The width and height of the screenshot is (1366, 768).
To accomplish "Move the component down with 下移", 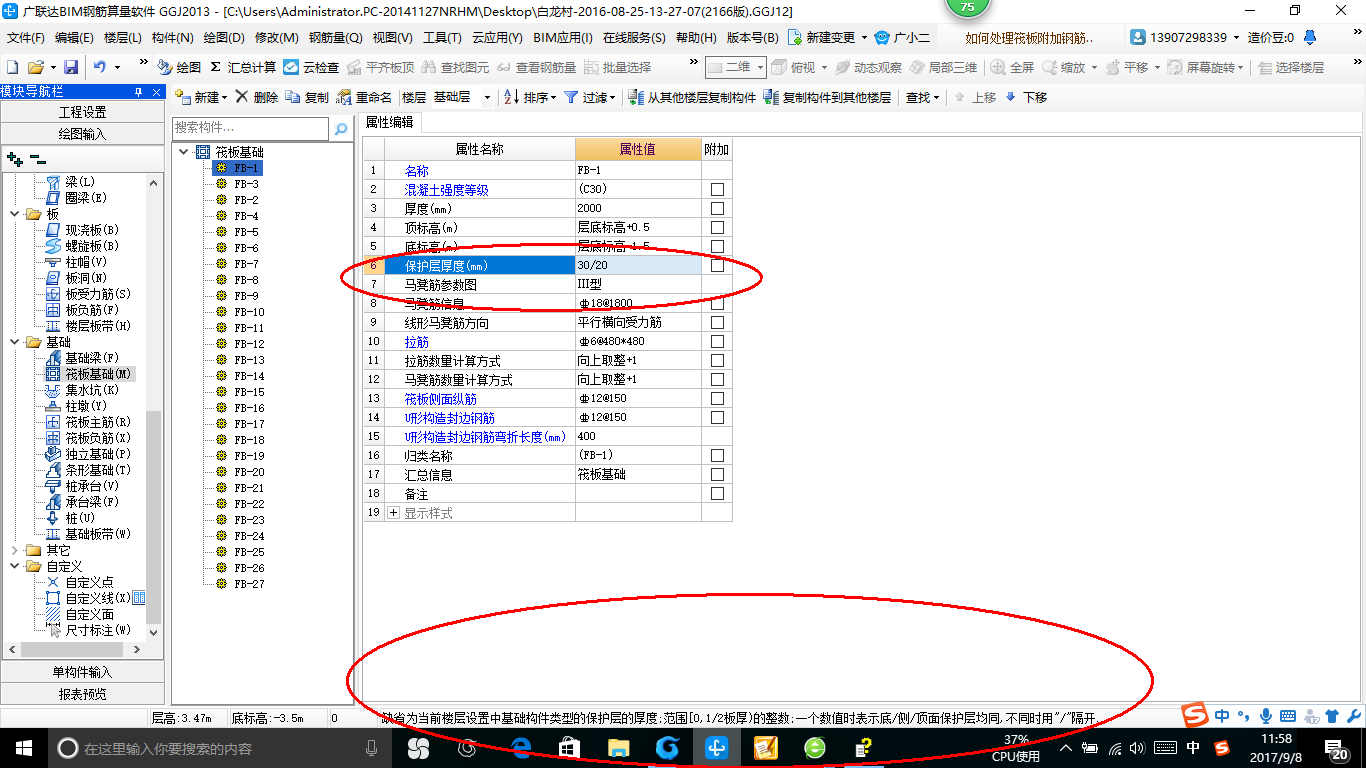I will (1026, 98).
